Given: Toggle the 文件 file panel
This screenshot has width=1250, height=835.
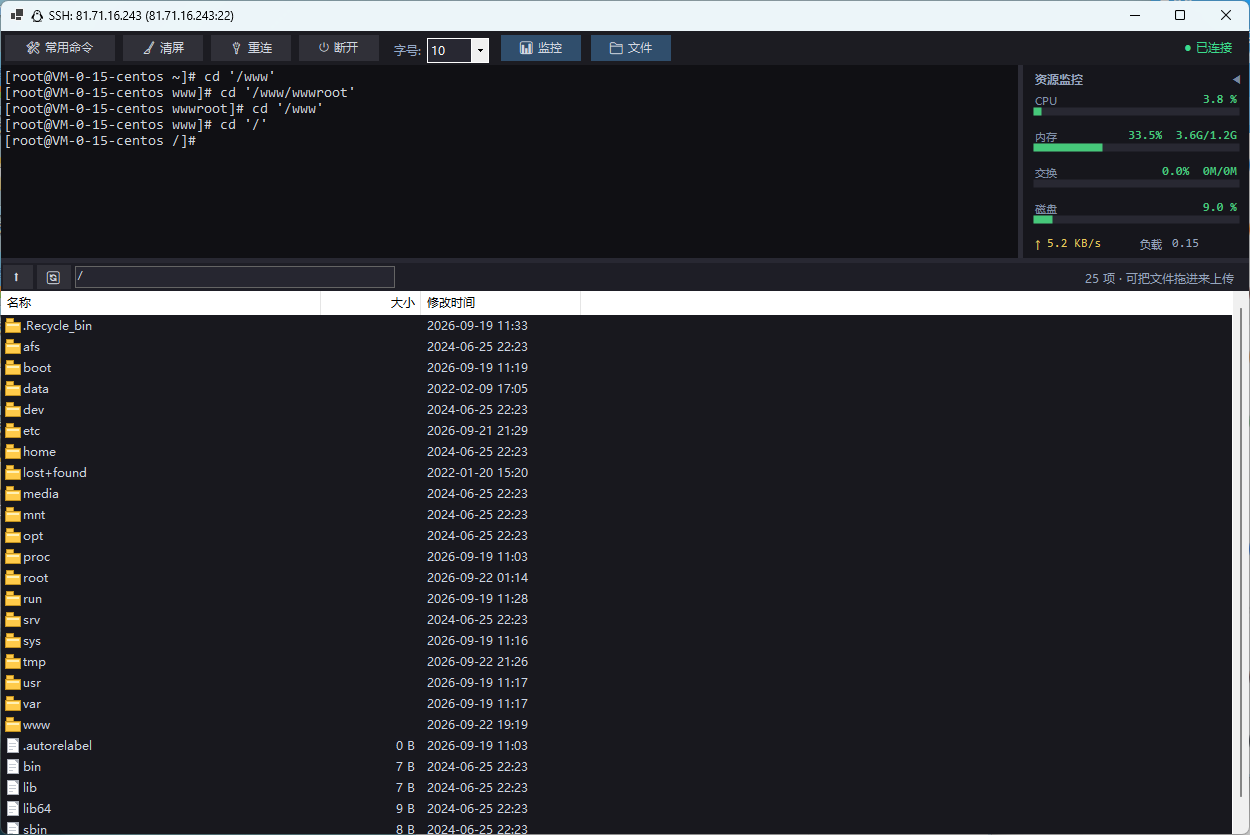Looking at the screenshot, I should [631, 48].
